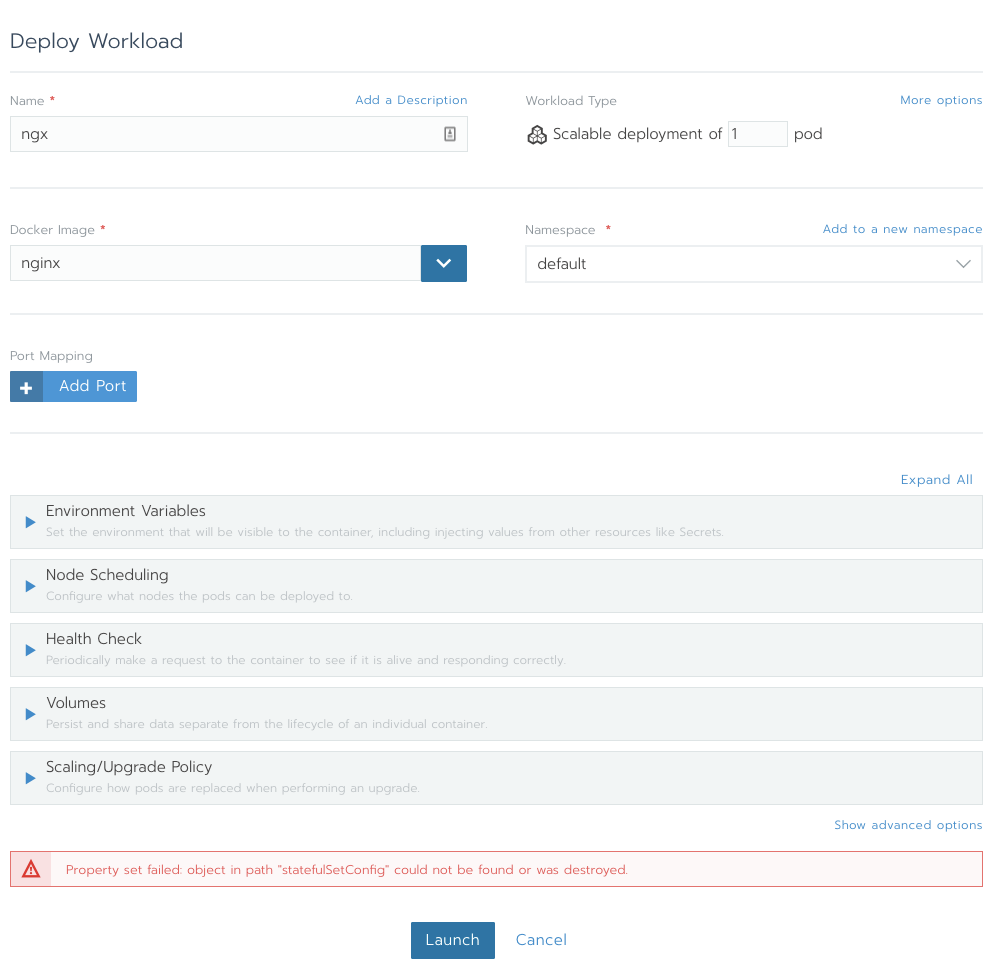The width and height of the screenshot is (1003, 965).
Task: Click the Workload Type label
Action: point(571,101)
